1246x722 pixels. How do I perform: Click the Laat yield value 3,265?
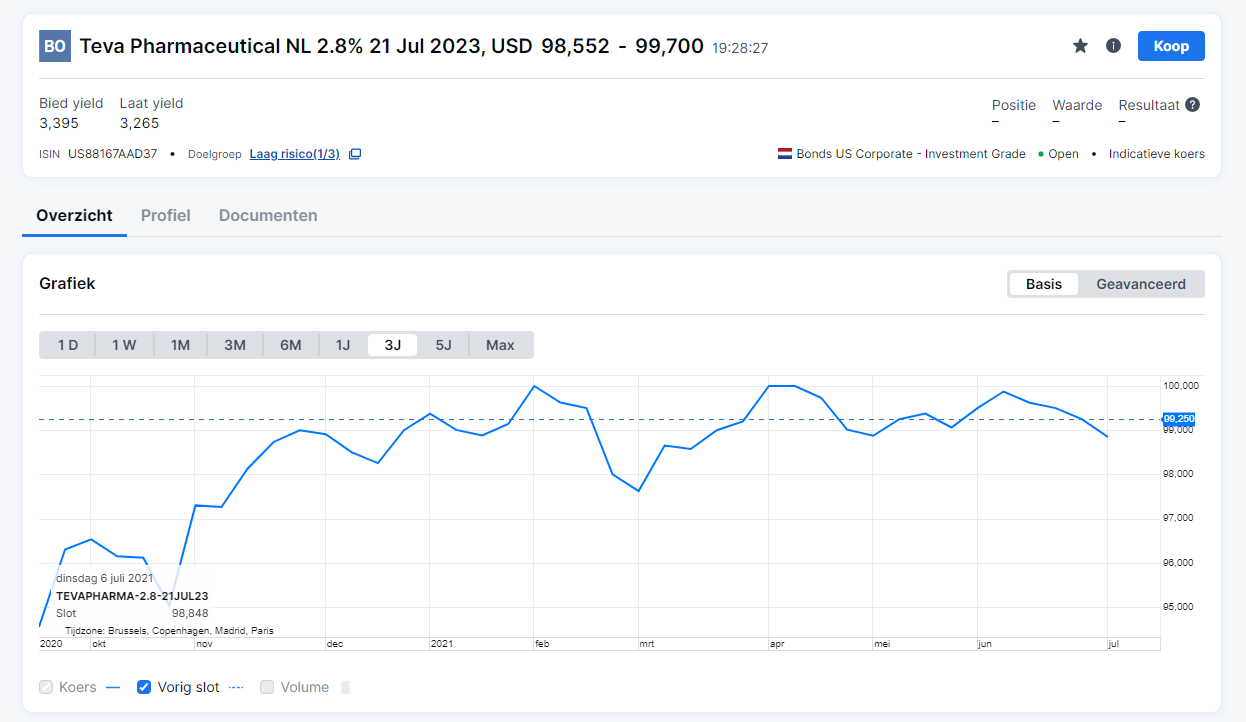coord(140,123)
